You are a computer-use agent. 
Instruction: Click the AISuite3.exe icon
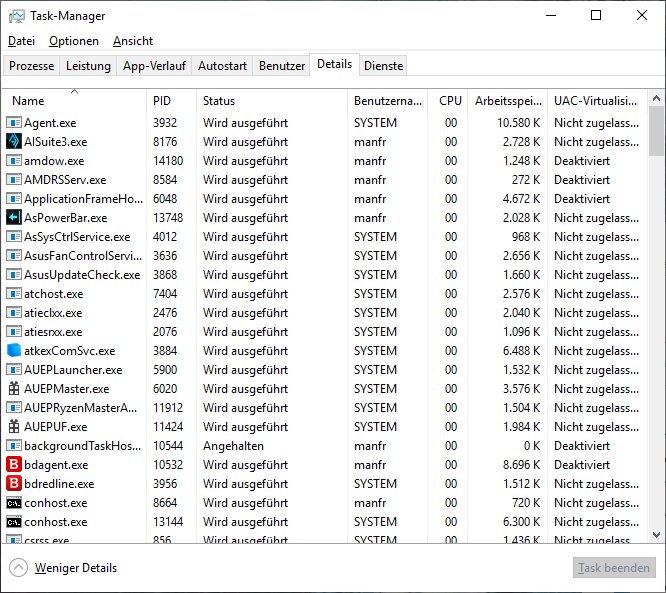click(14, 141)
